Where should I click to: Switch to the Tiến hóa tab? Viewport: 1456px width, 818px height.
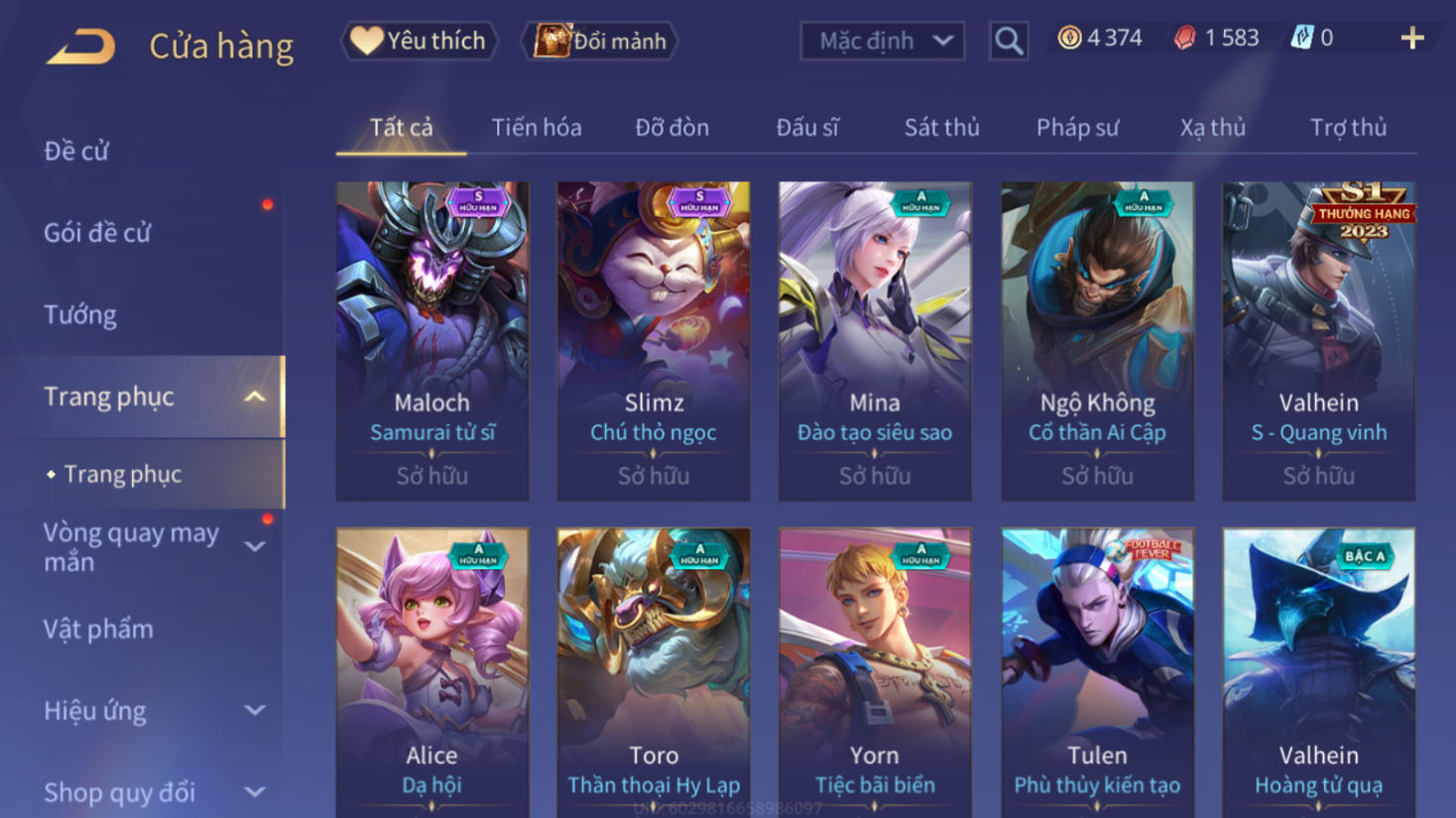pyautogui.click(x=537, y=127)
